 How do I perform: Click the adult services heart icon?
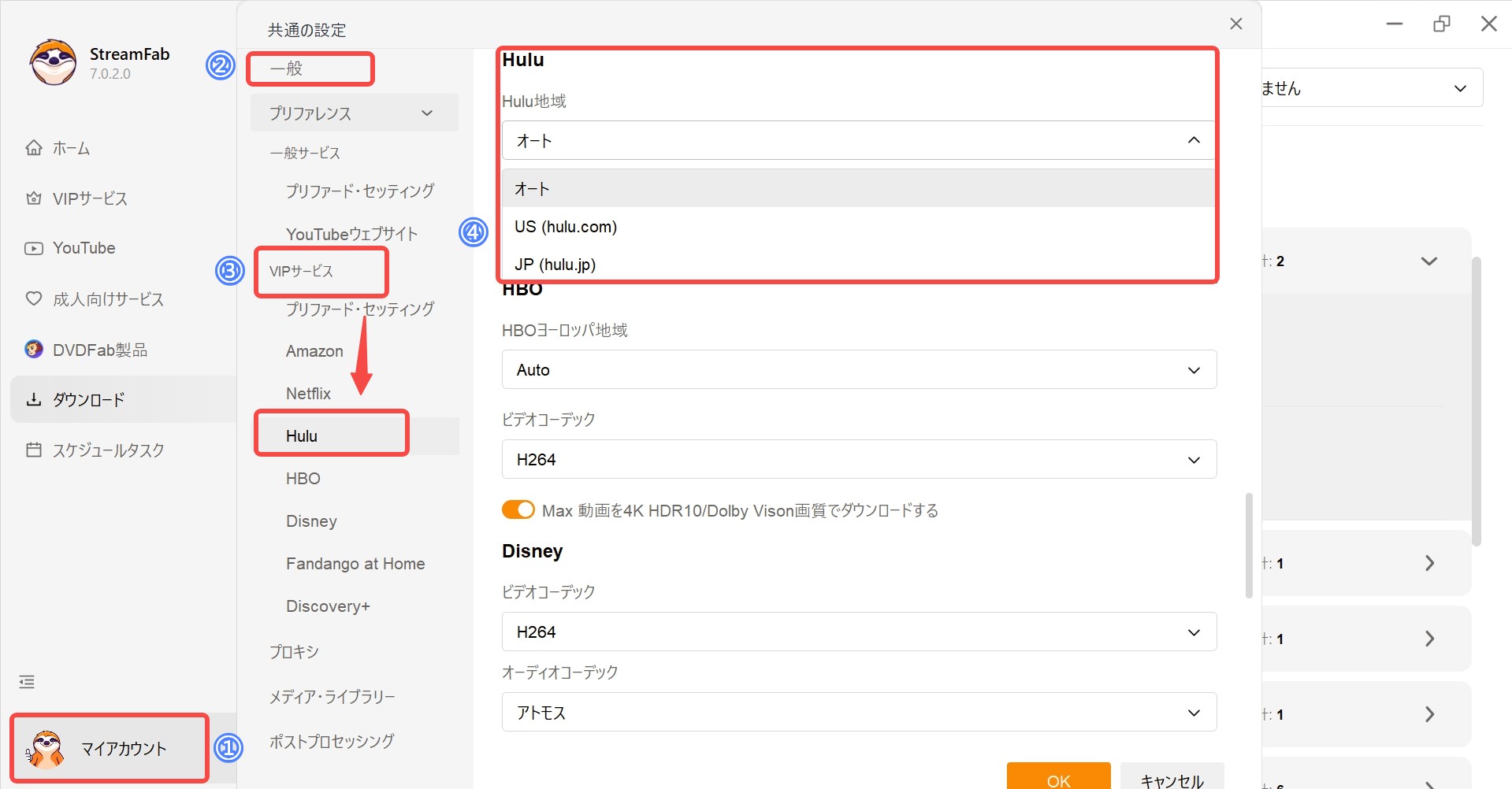pyautogui.click(x=34, y=299)
